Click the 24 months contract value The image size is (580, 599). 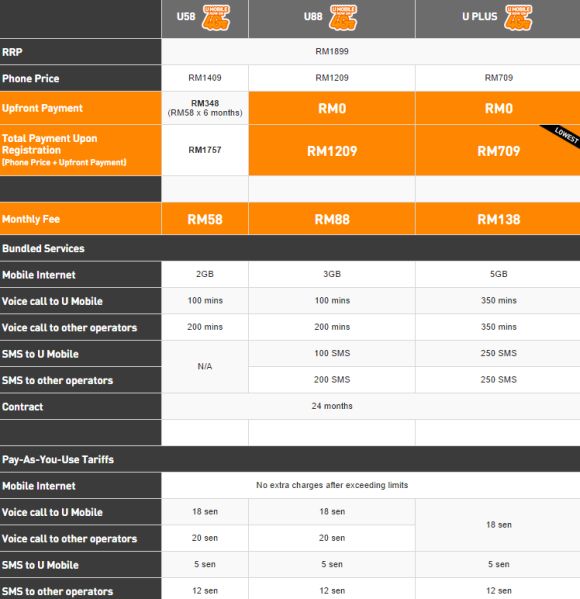tap(332, 406)
